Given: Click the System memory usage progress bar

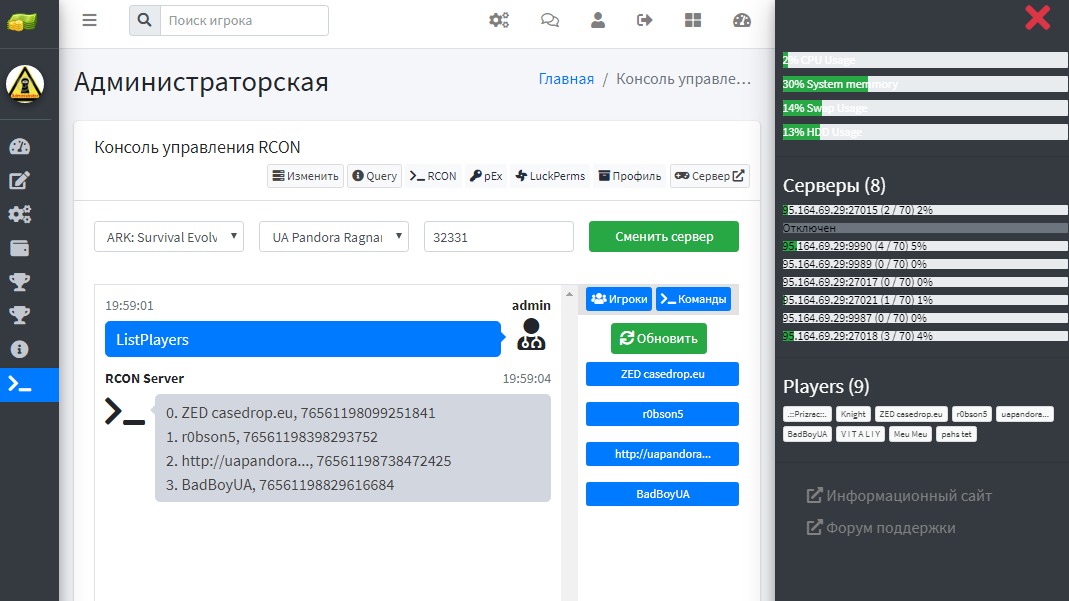Looking at the screenshot, I should point(924,84).
